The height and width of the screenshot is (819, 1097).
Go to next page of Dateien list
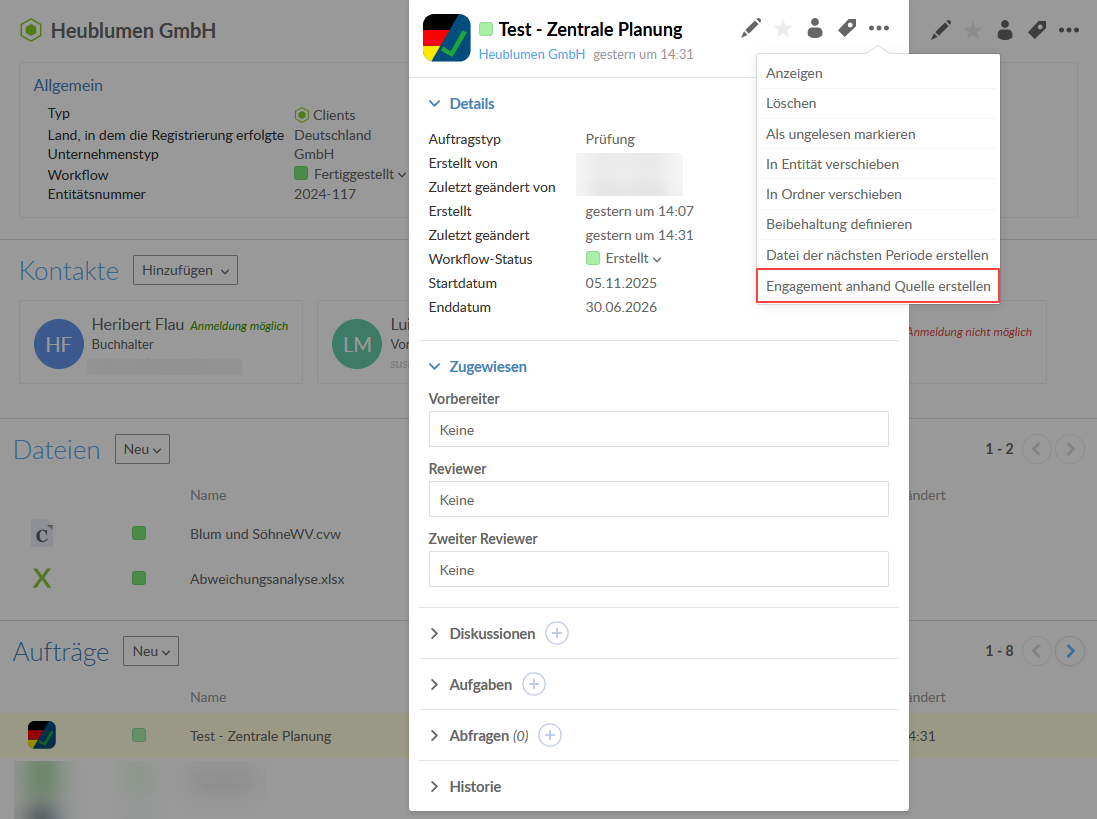click(x=1070, y=449)
